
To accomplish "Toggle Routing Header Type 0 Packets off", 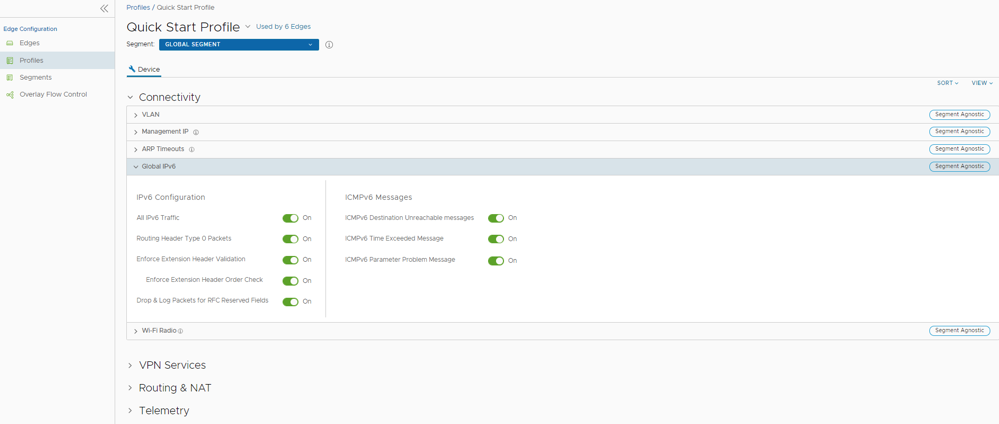I will point(290,239).
